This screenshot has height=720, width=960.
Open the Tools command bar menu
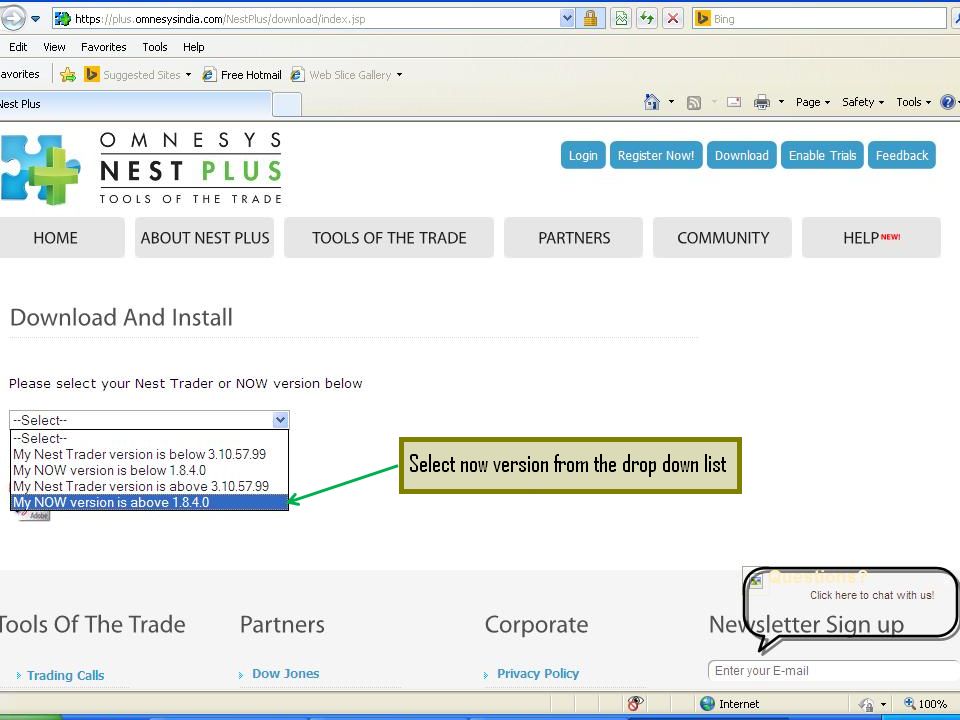point(913,102)
